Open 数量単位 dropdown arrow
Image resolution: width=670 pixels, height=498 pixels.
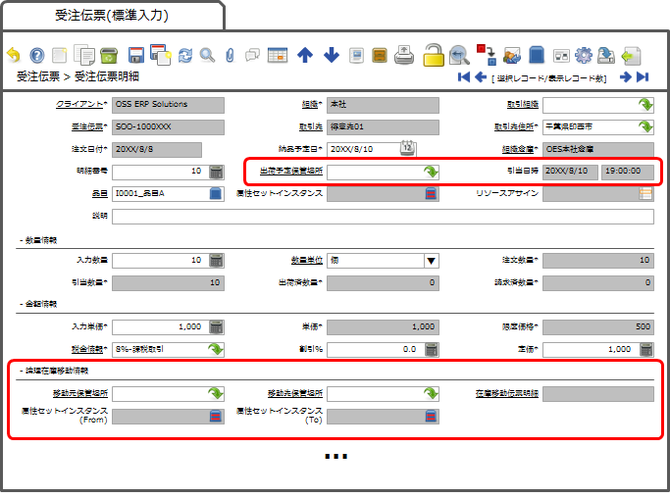[431, 261]
